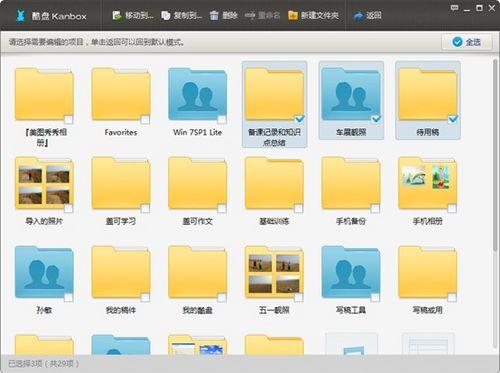This screenshot has width=500, height=373.
Task: Uncheck the selected blue shared folder in first row
Action: tap(376, 119)
